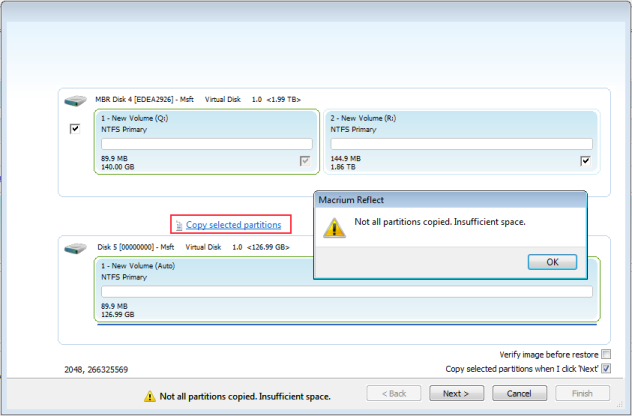Image resolution: width=632 pixels, height=416 pixels.
Task: Toggle the New Volume (Q:) partition checkbox
Action: [305, 161]
